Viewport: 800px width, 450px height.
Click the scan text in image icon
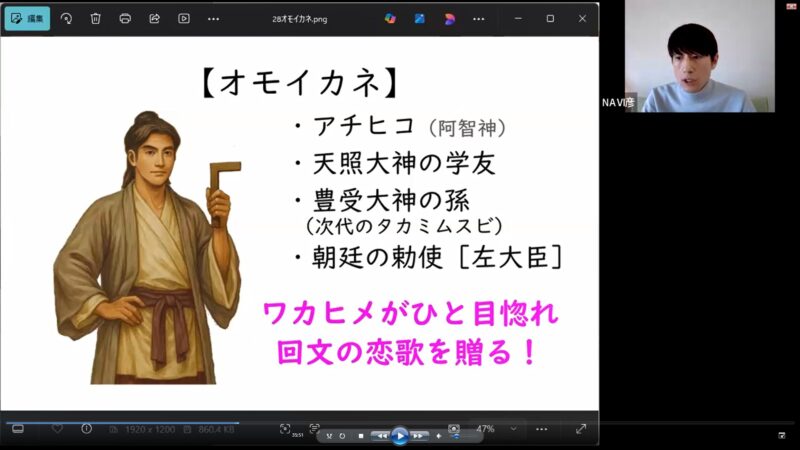coord(285,429)
